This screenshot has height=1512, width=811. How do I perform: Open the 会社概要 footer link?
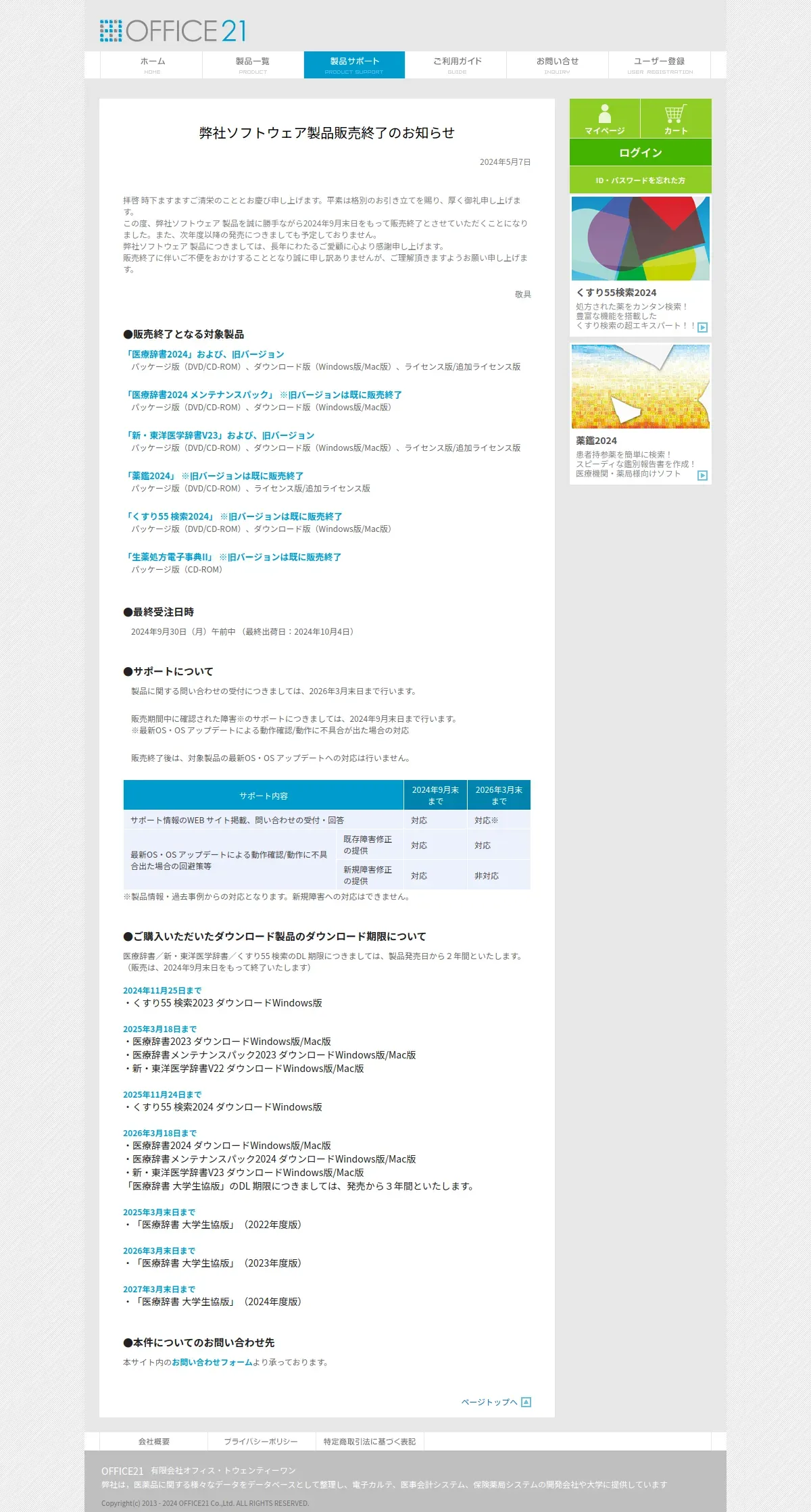pos(154,1441)
